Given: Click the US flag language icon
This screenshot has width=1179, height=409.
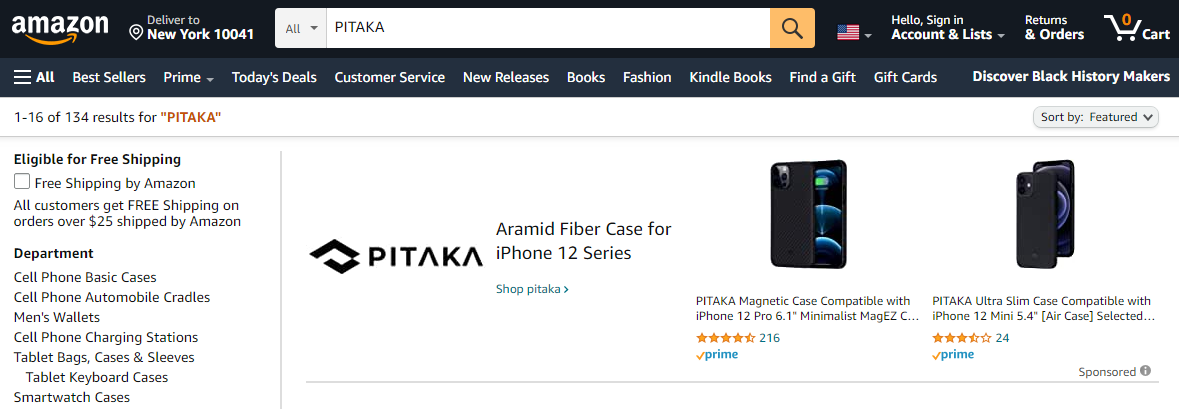Looking at the screenshot, I should (x=848, y=33).
